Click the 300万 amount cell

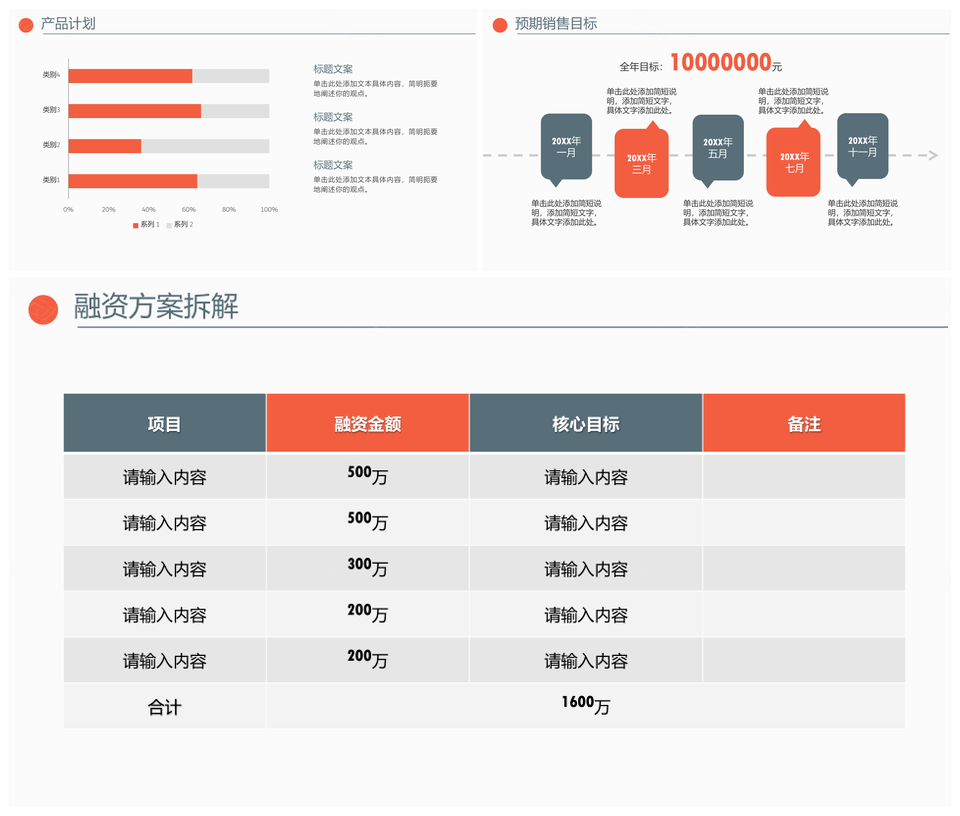click(367, 567)
